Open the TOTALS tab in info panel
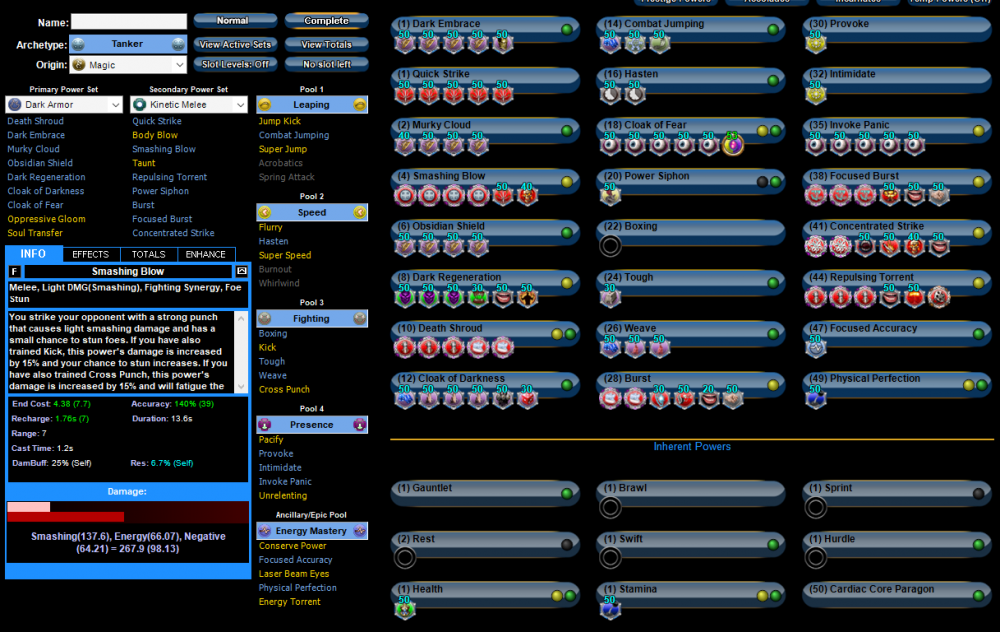 click(x=149, y=255)
